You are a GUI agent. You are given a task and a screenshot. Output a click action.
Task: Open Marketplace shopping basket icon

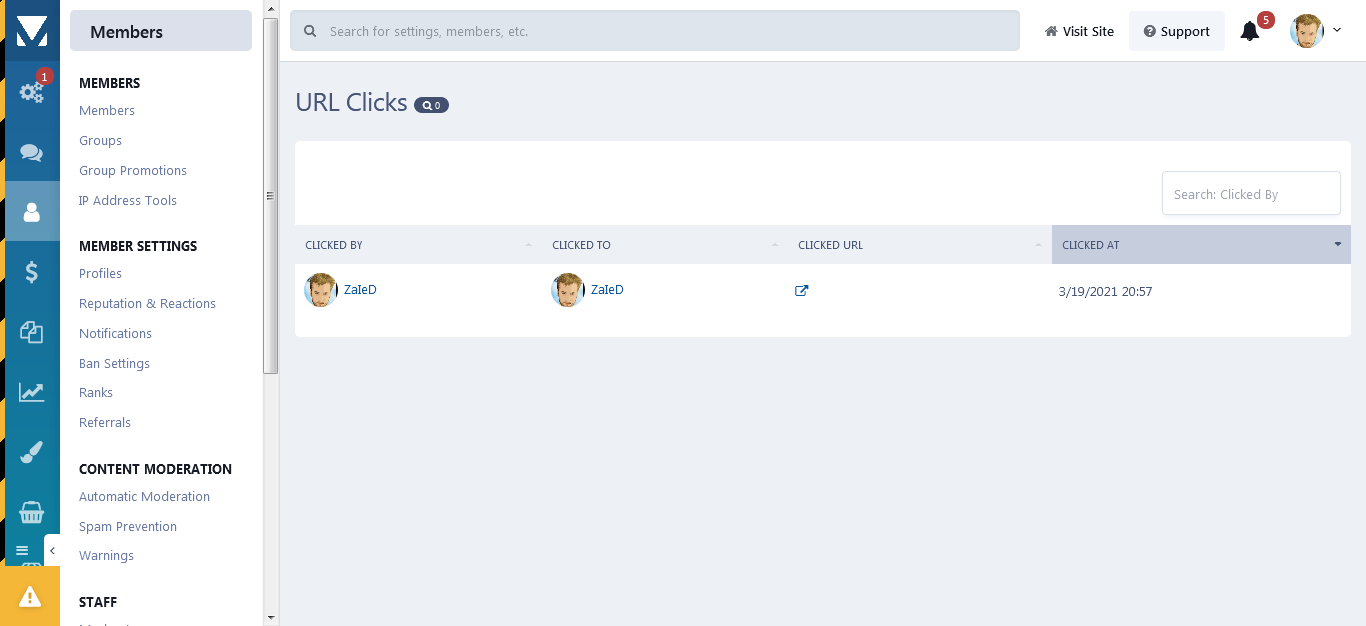point(32,512)
